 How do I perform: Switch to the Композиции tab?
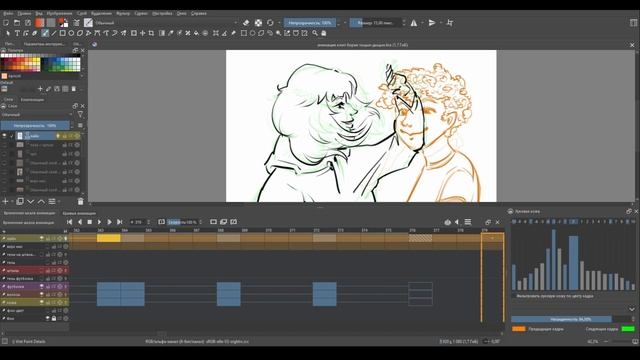[32, 100]
